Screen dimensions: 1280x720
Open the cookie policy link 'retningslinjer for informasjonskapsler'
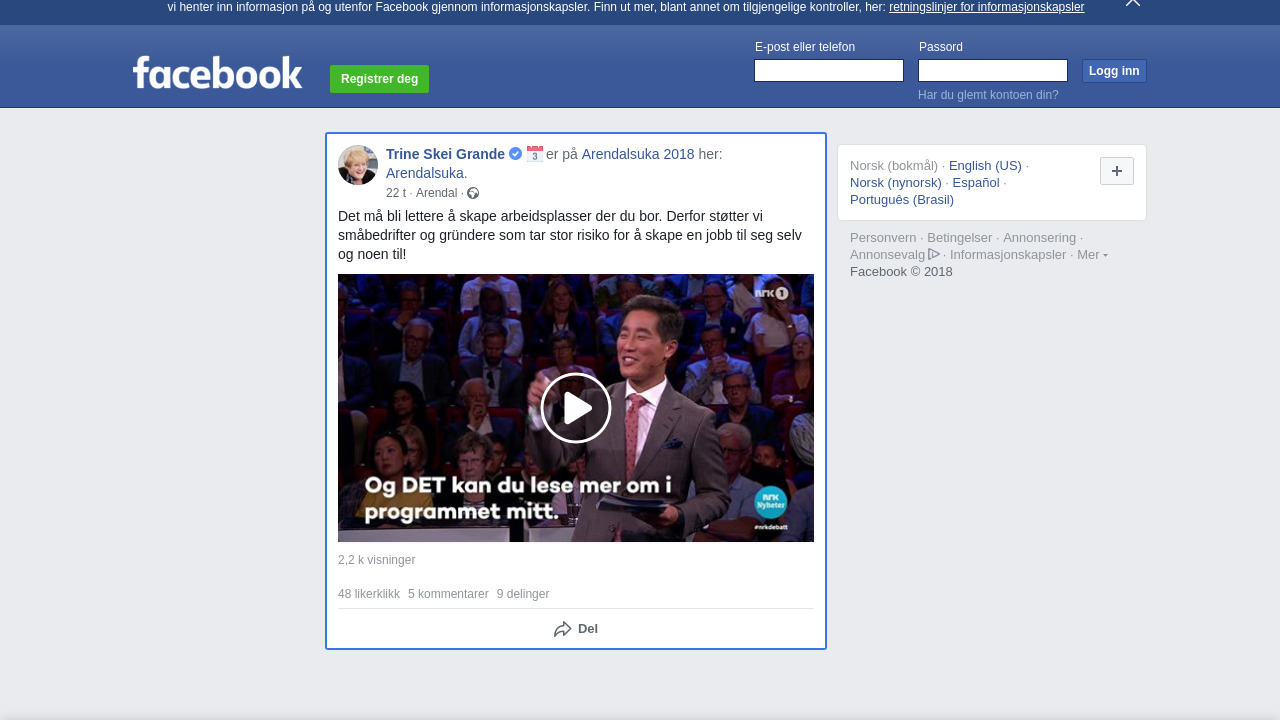(986, 7)
